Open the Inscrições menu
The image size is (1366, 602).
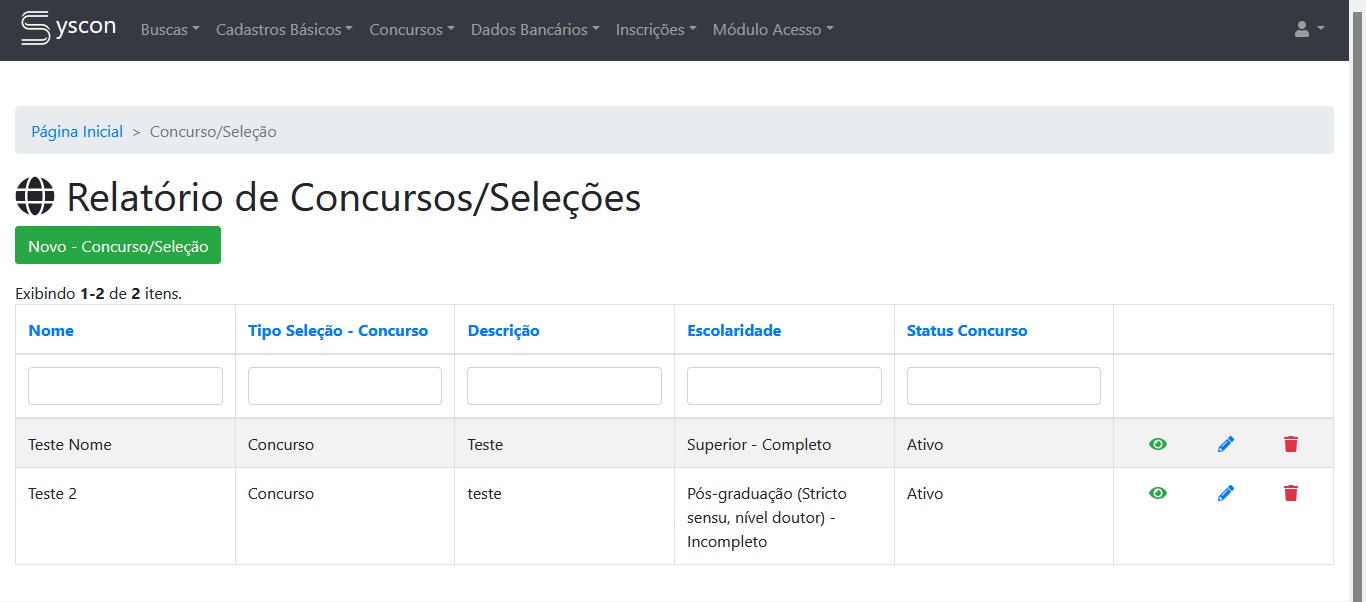pyautogui.click(x=656, y=30)
